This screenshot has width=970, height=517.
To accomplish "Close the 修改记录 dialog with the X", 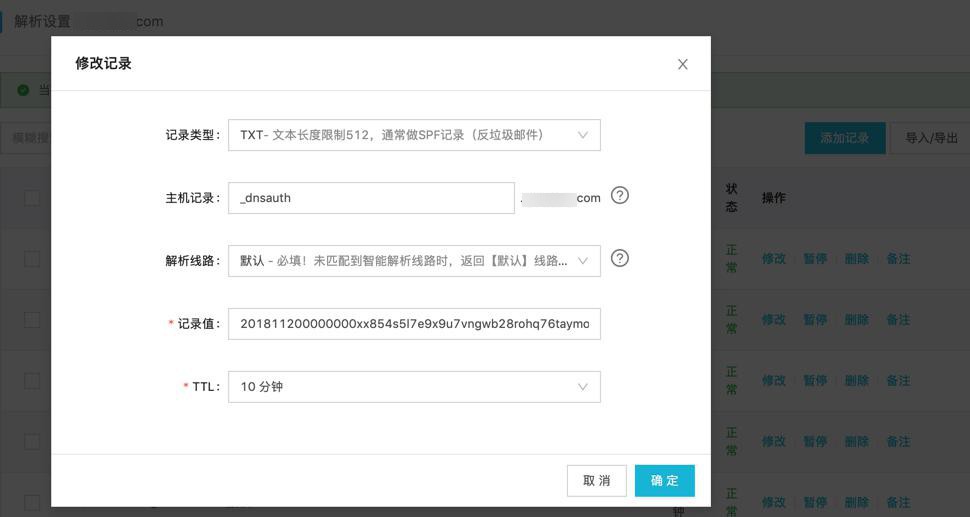I will (x=682, y=64).
